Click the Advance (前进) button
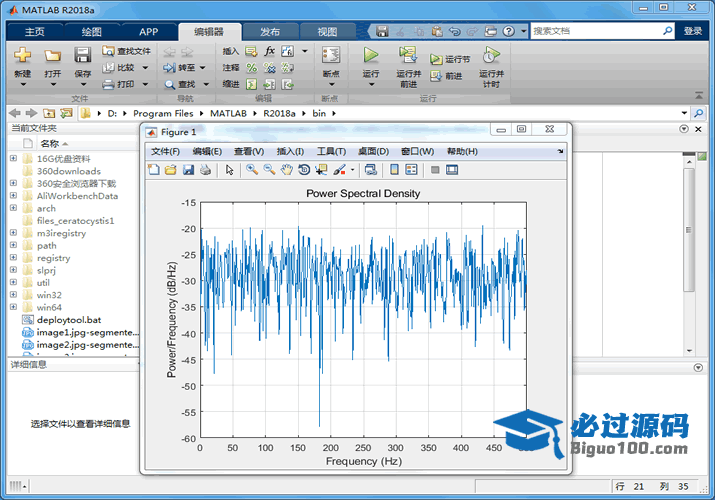The height and width of the screenshot is (500, 715). click(x=447, y=76)
